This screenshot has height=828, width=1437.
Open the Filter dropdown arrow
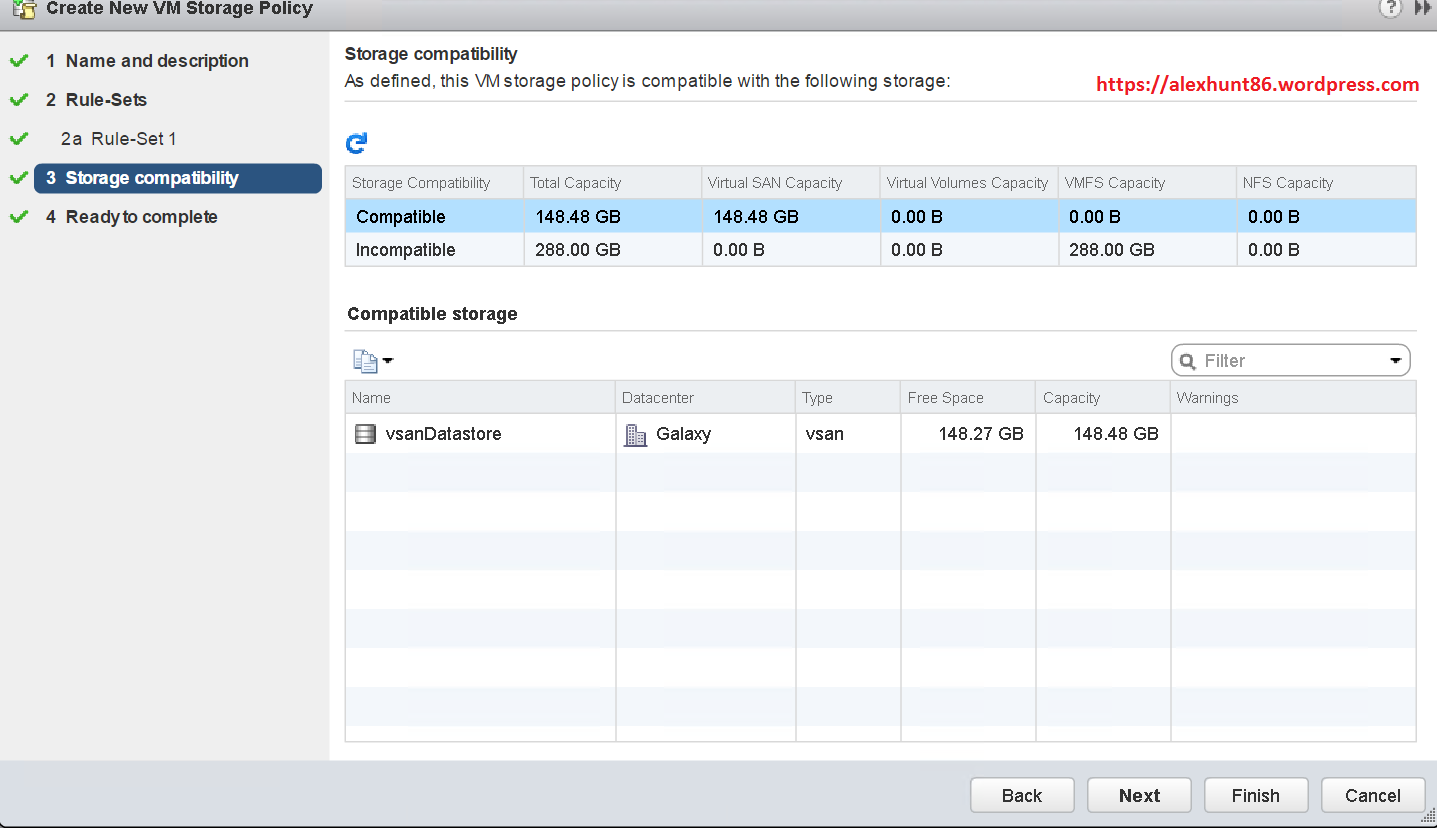(1397, 360)
